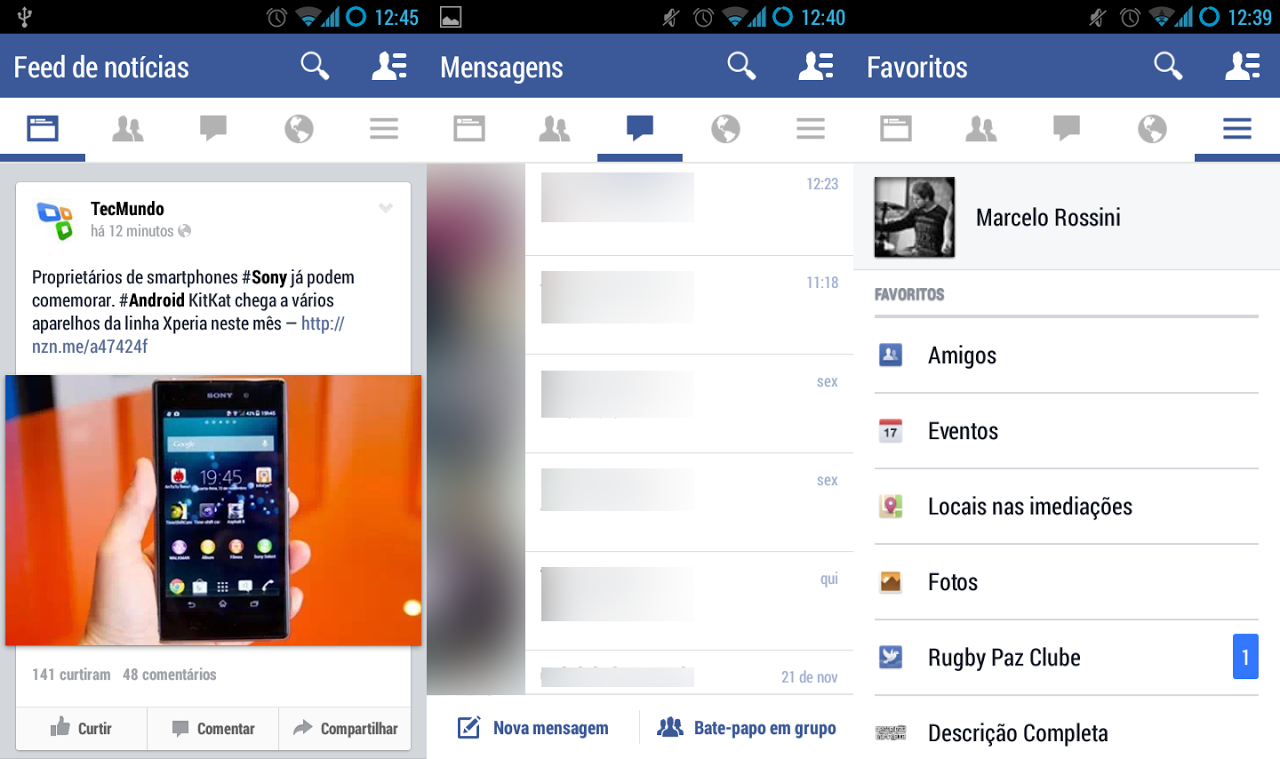Screen dimensions: 1280x759
Task: Open the Sony Xperia phone photo
Action: pyautogui.click(x=213, y=510)
